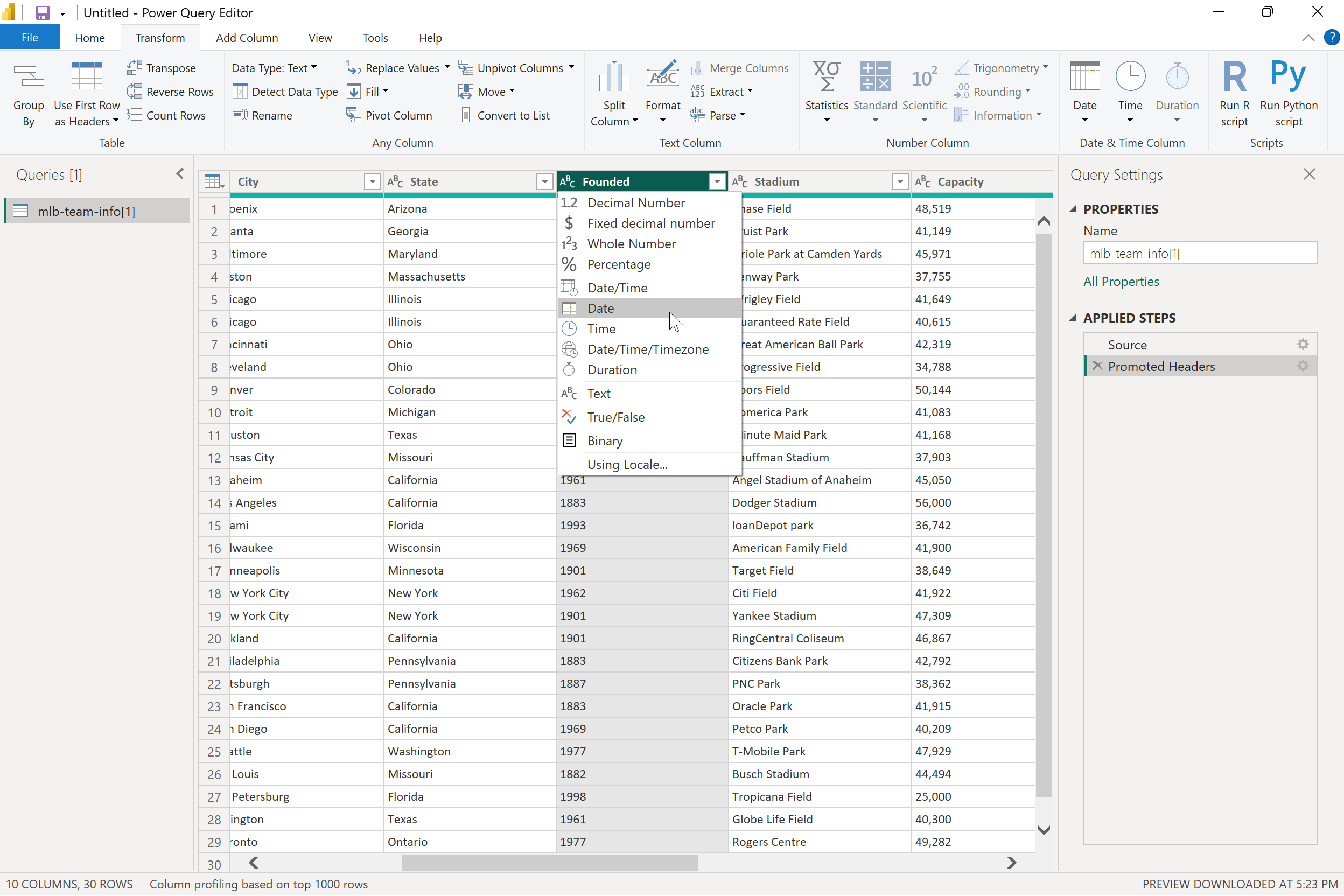Choose Whole Number from type menu

631,244
